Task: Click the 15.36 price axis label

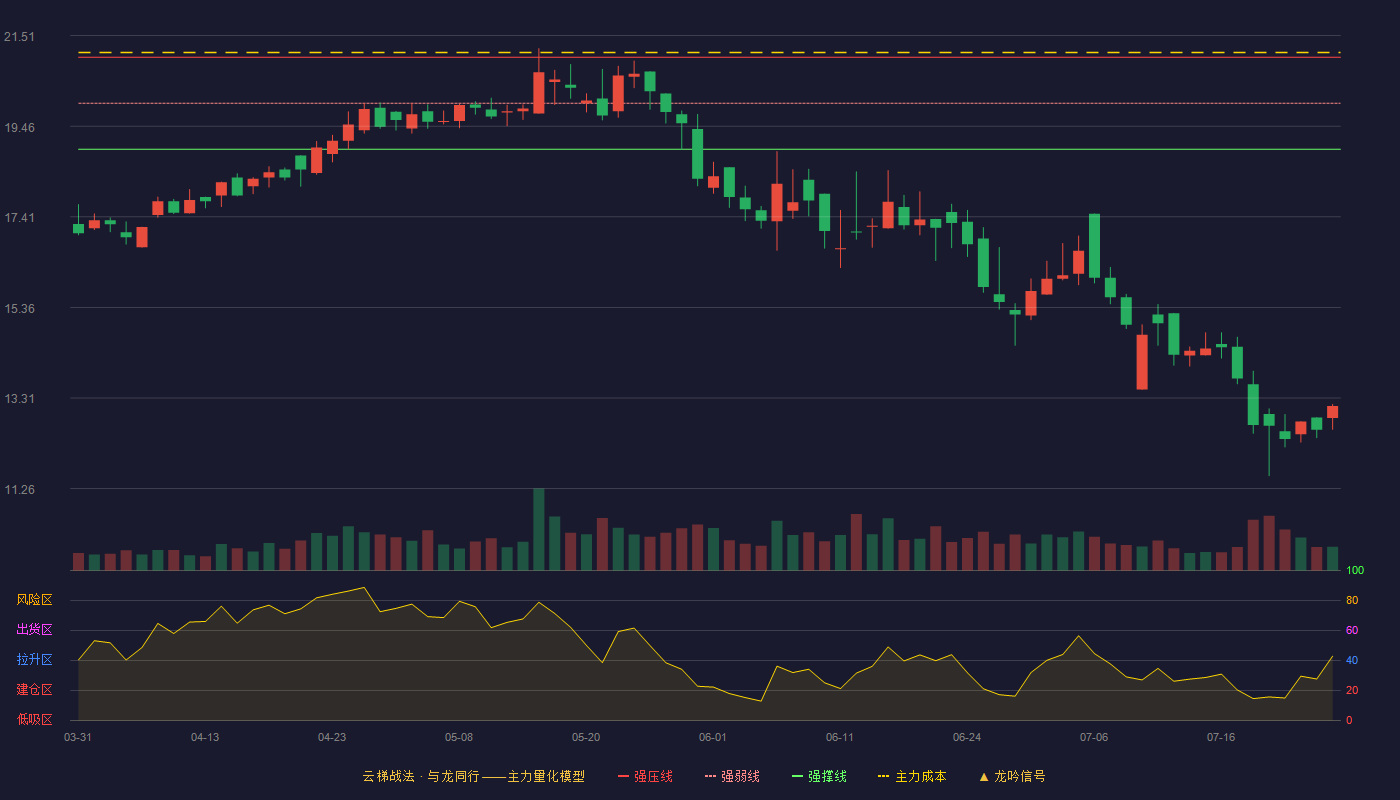Action: pyautogui.click(x=19, y=308)
